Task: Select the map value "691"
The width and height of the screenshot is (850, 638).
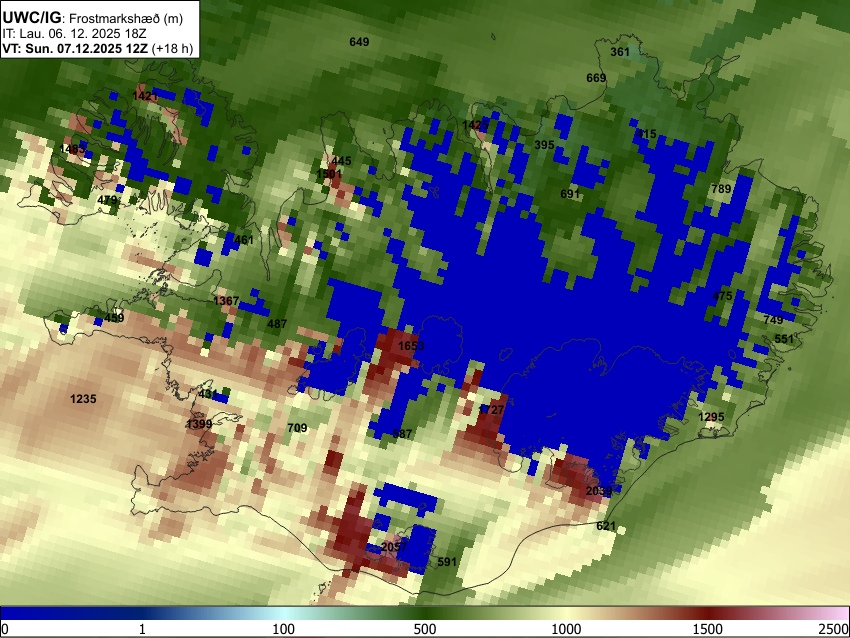Action: pos(570,194)
